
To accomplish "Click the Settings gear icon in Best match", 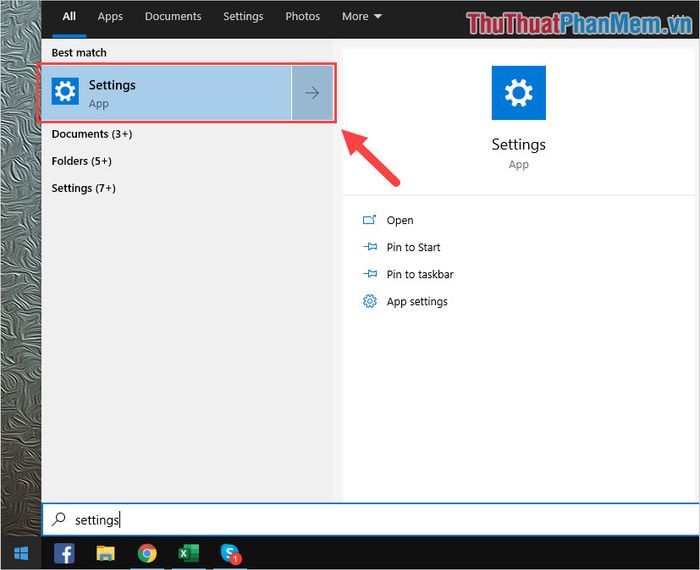I will pos(65,91).
